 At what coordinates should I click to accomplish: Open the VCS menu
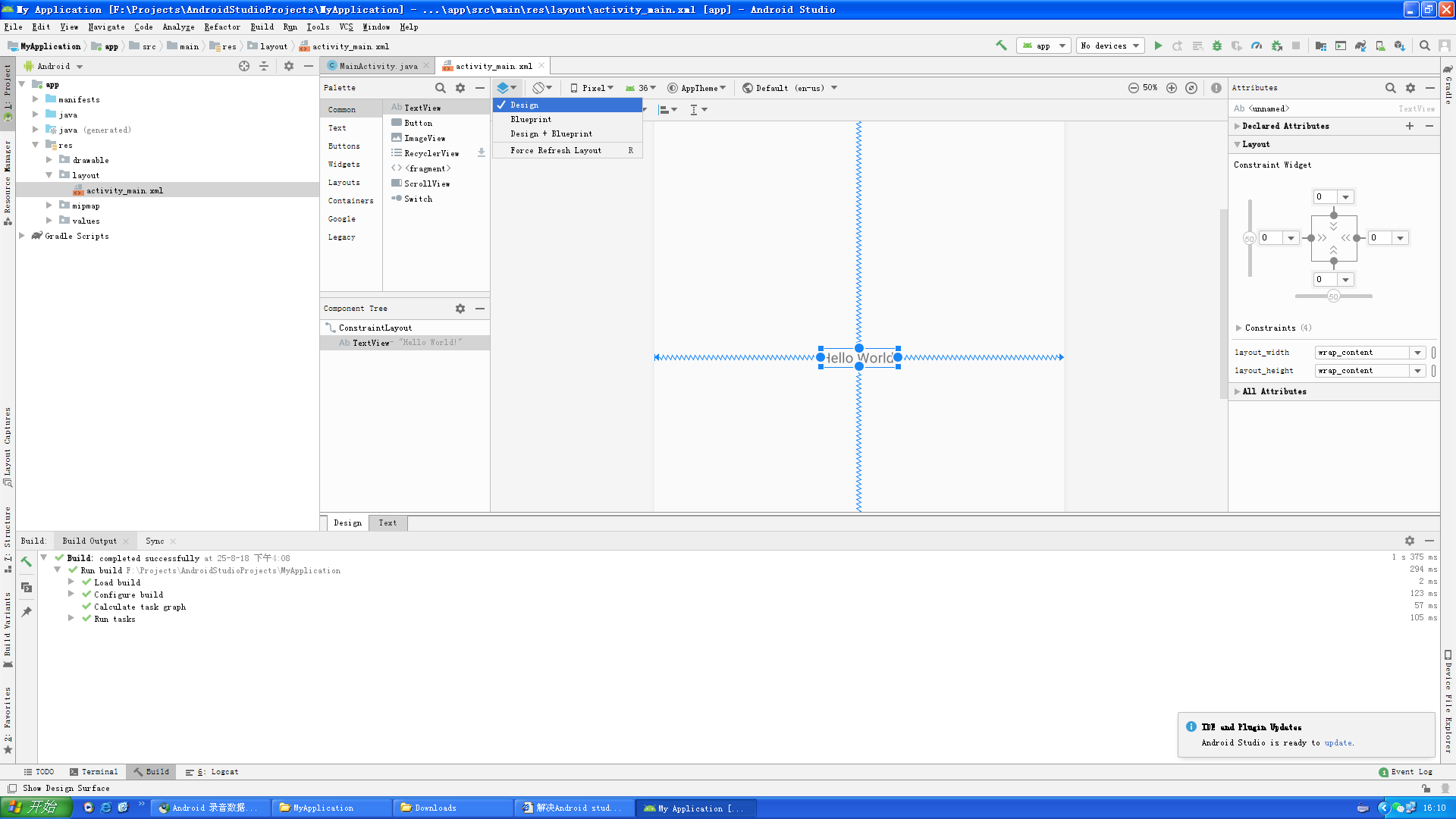point(346,27)
